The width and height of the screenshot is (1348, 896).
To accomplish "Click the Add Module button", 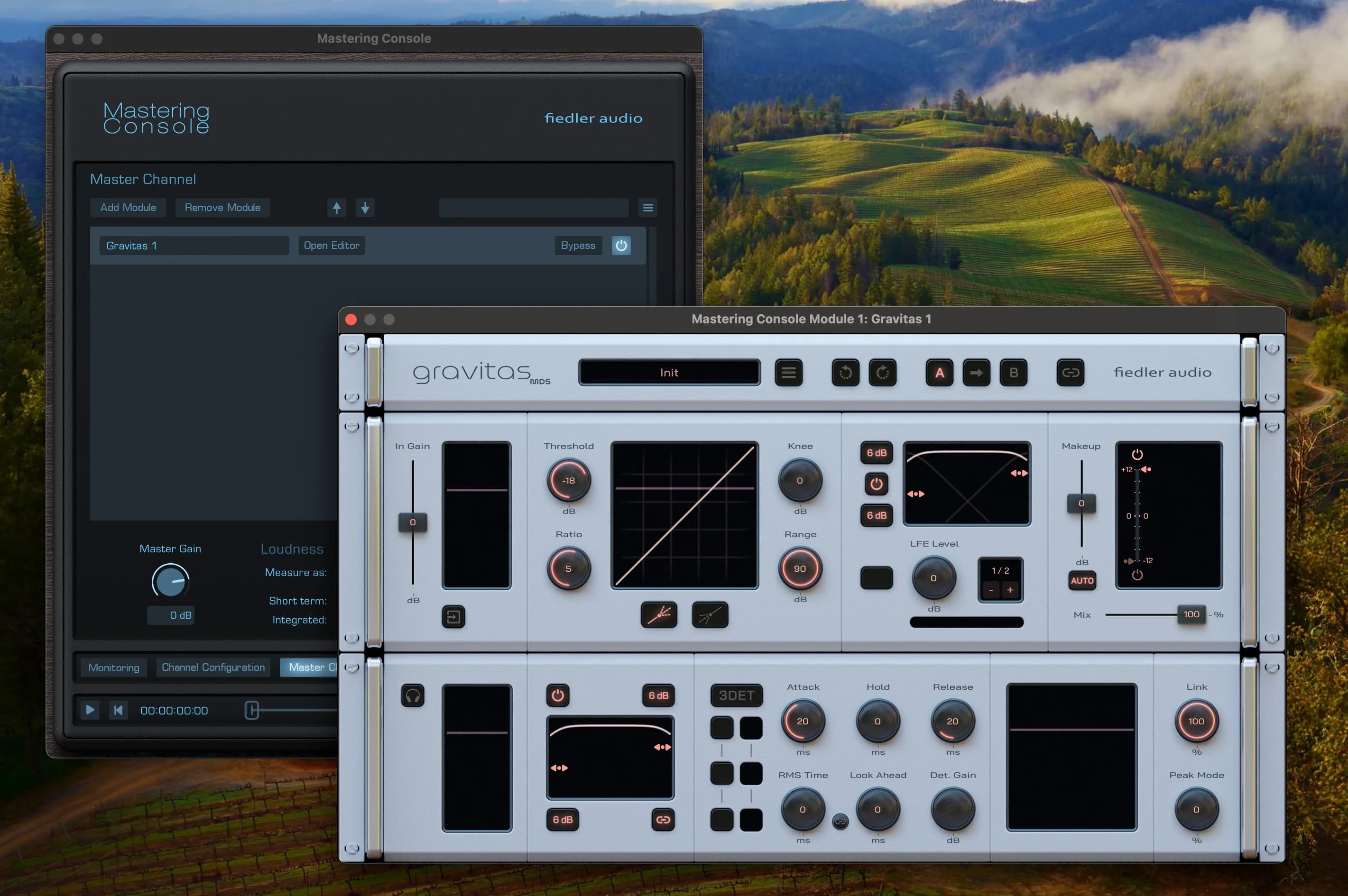I will point(128,208).
